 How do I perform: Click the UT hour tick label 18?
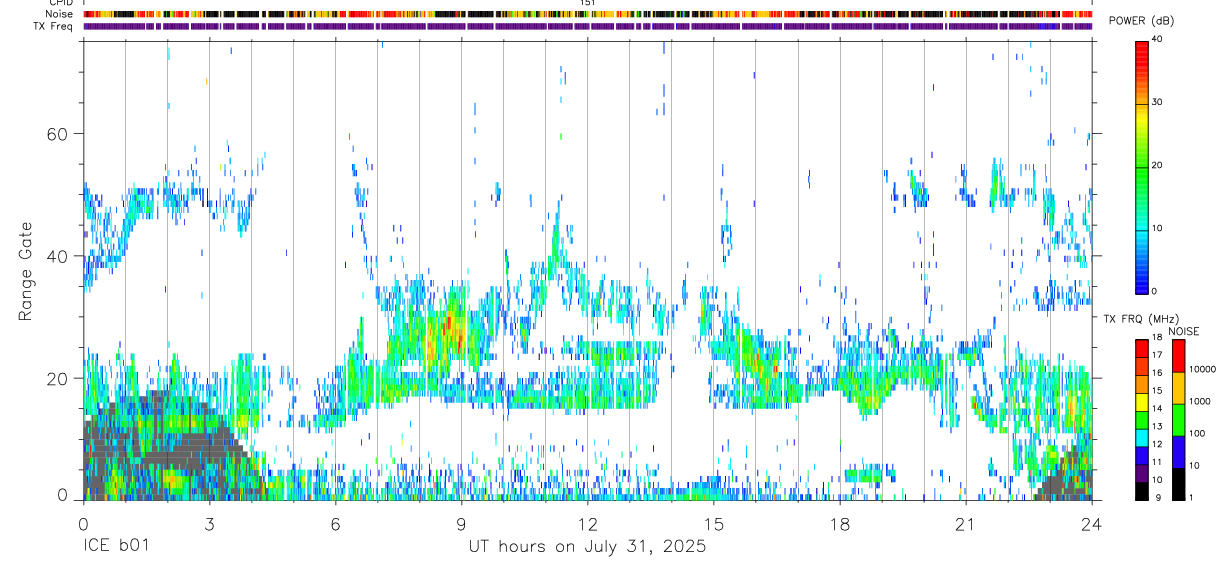click(x=840, y=523)
